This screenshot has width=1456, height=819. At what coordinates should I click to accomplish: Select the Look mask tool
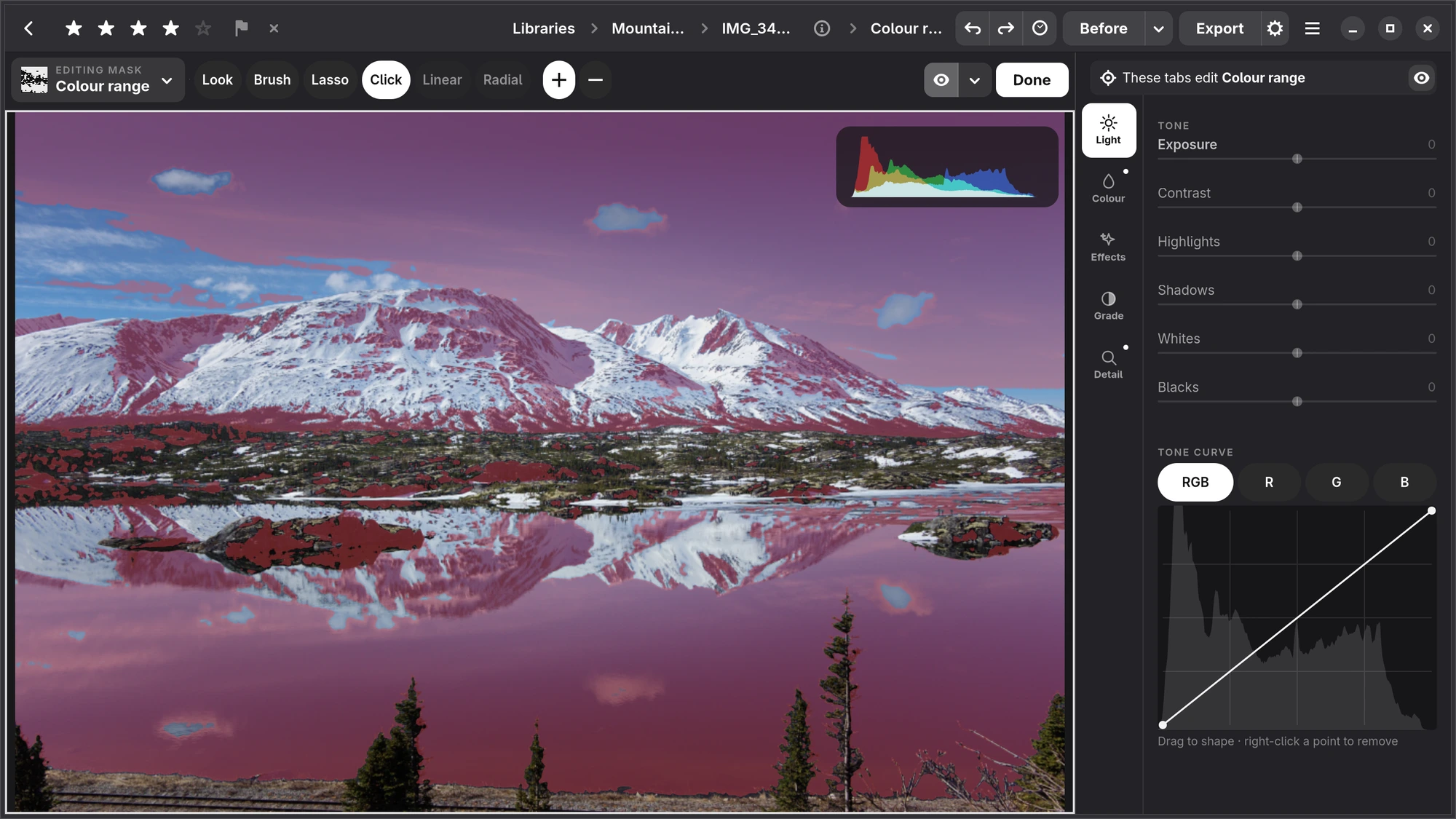218,80
